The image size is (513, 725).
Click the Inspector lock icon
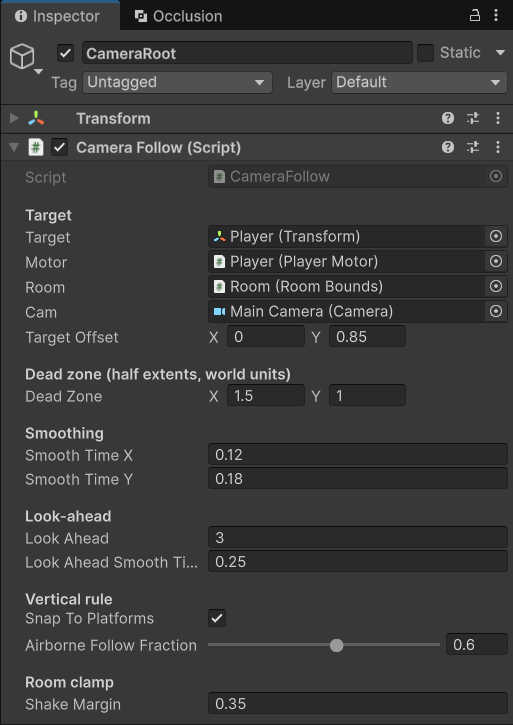click(475, 16)
